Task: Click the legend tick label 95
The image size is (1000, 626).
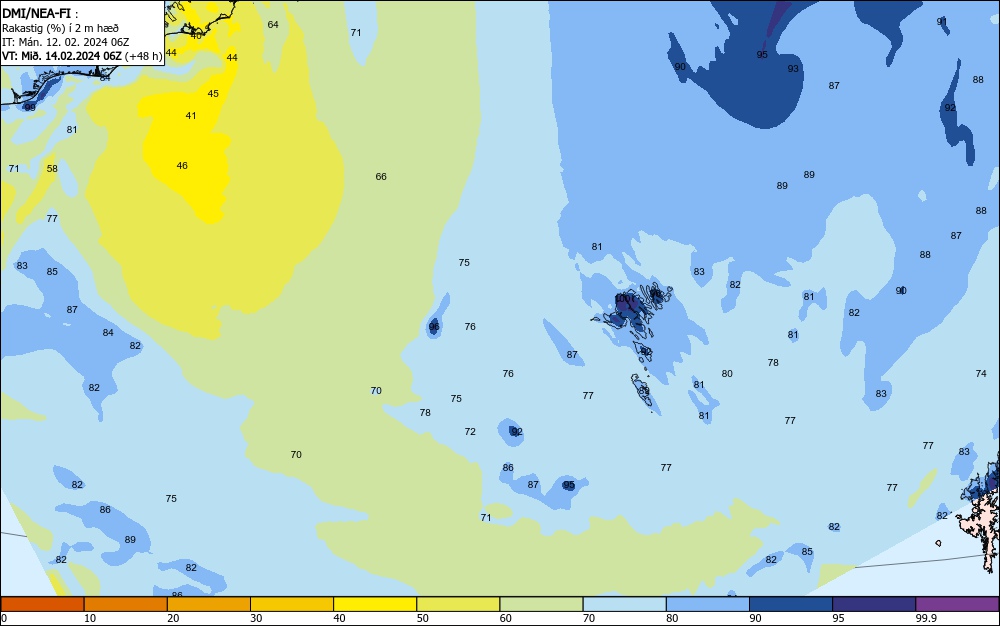Action: coord(839,618)
